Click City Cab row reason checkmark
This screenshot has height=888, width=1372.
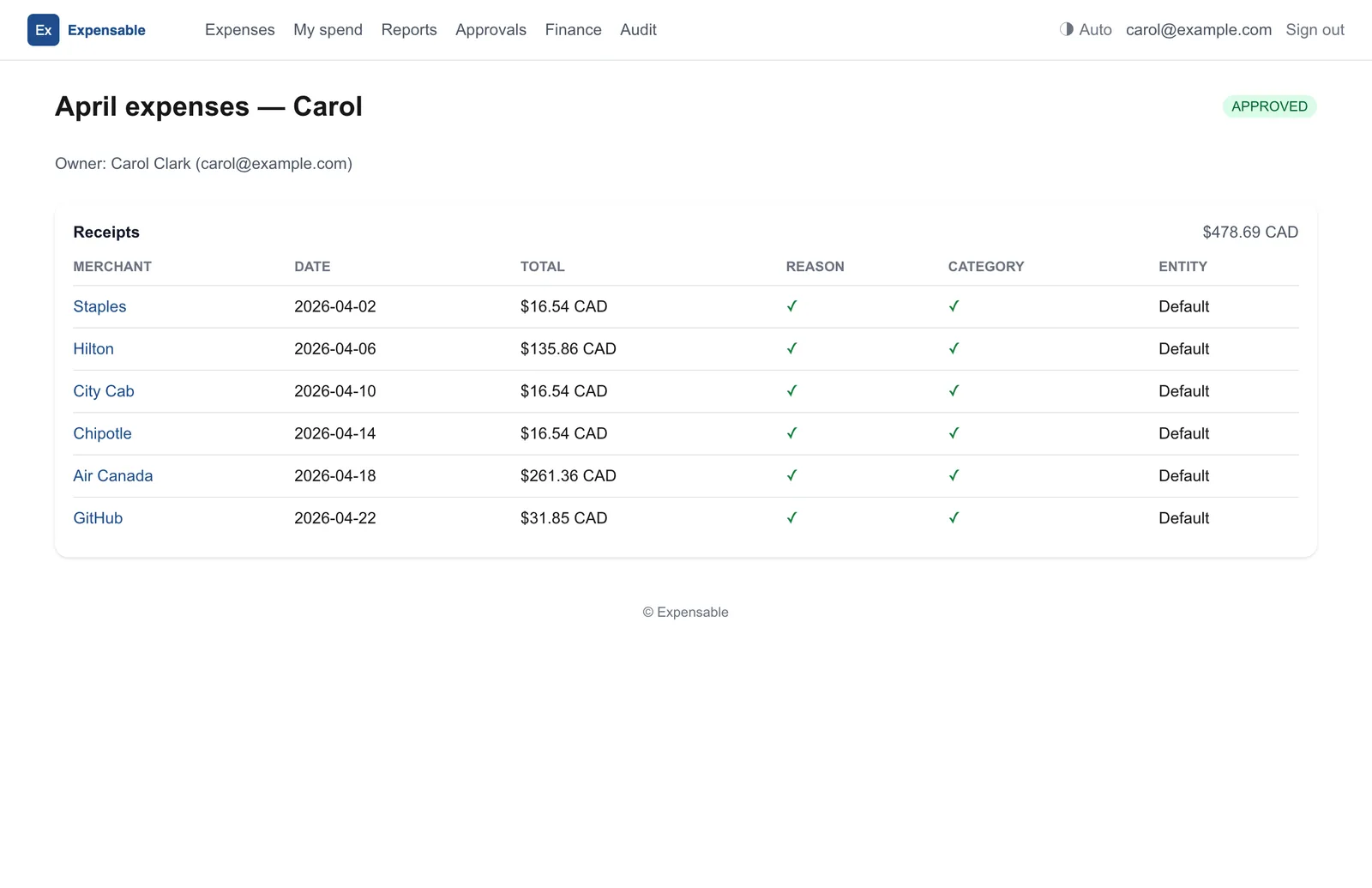792,391
